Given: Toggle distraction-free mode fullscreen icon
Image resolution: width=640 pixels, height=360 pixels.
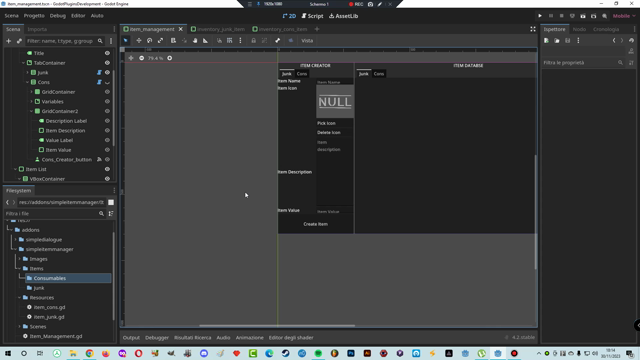Looking at the screenshot, I should point(533,29).
